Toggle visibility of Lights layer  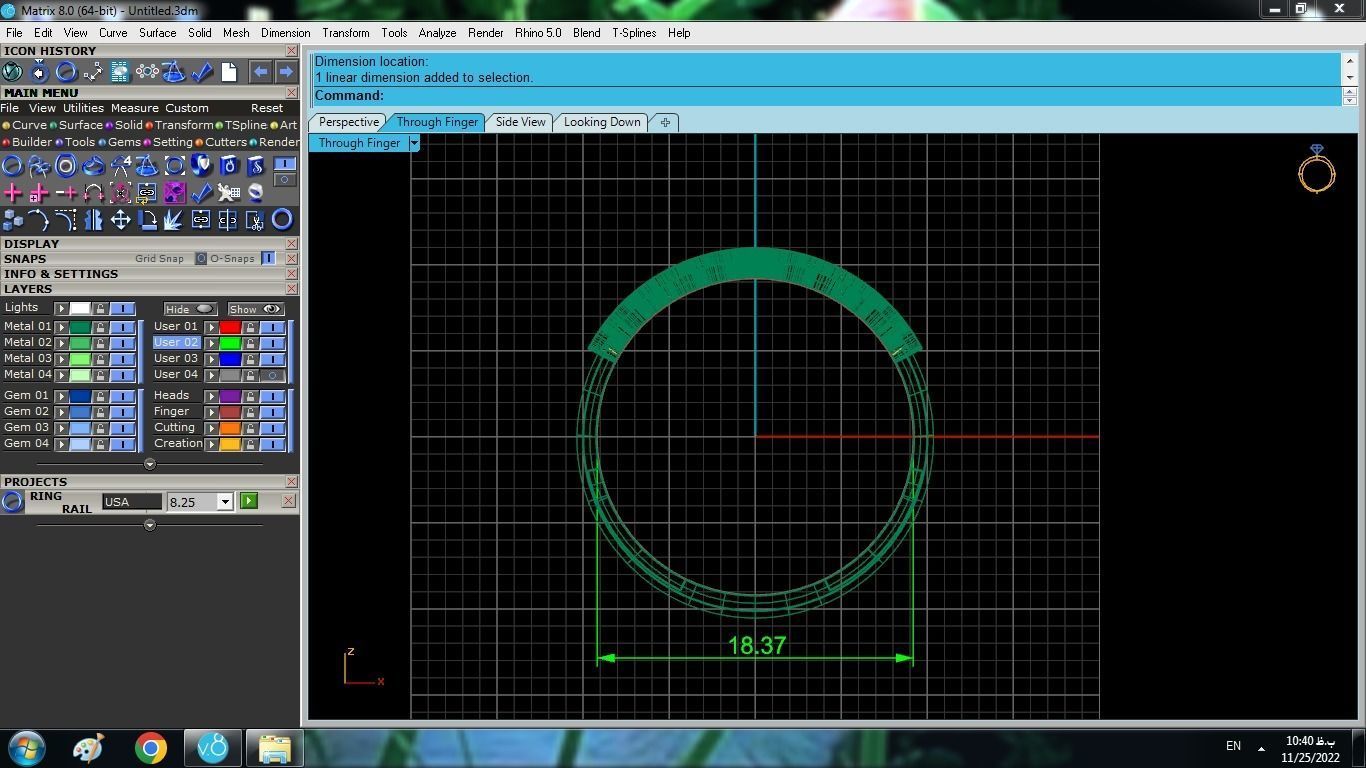pos(123,309)
